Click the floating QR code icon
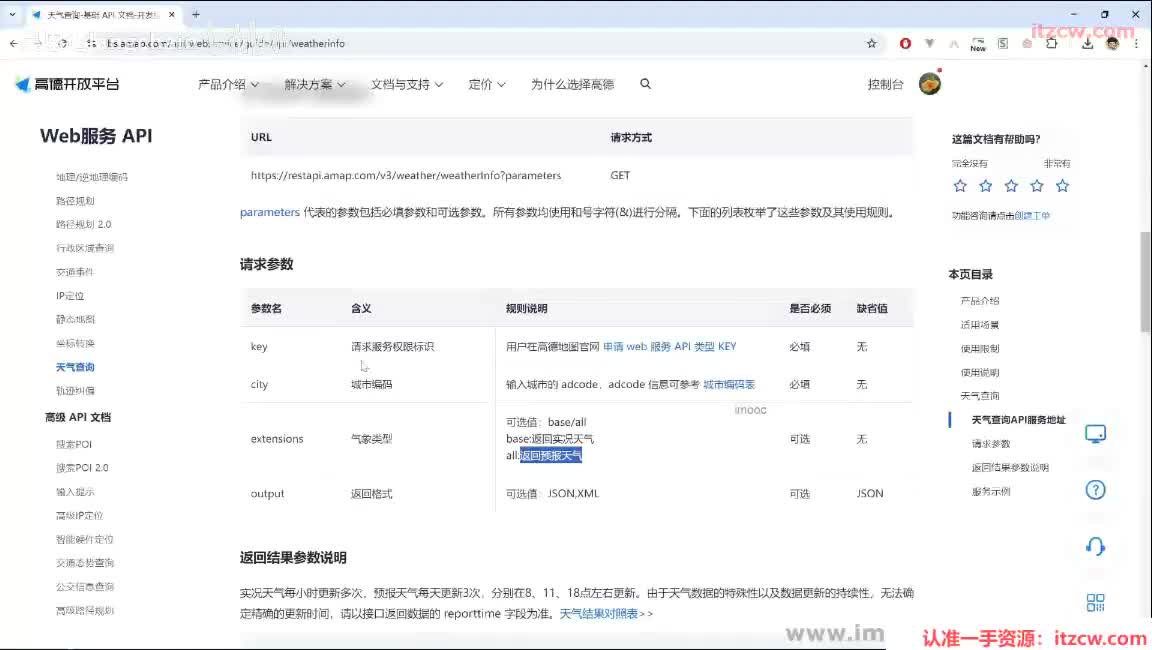1152x650 pixels. (x=1095, y=602)
